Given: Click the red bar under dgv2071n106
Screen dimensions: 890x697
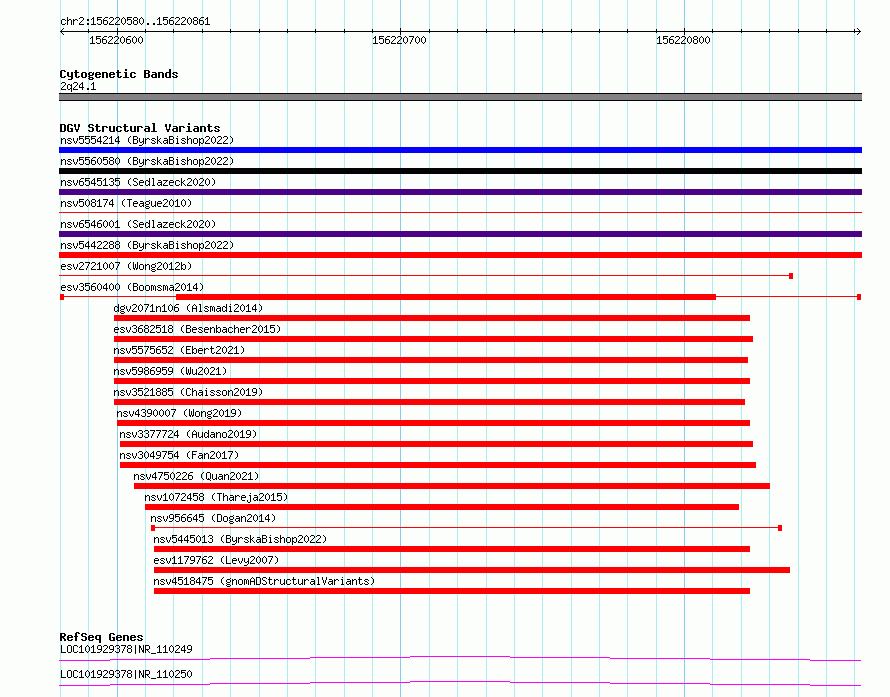Looking at the screenshot, I should (432, 318).
